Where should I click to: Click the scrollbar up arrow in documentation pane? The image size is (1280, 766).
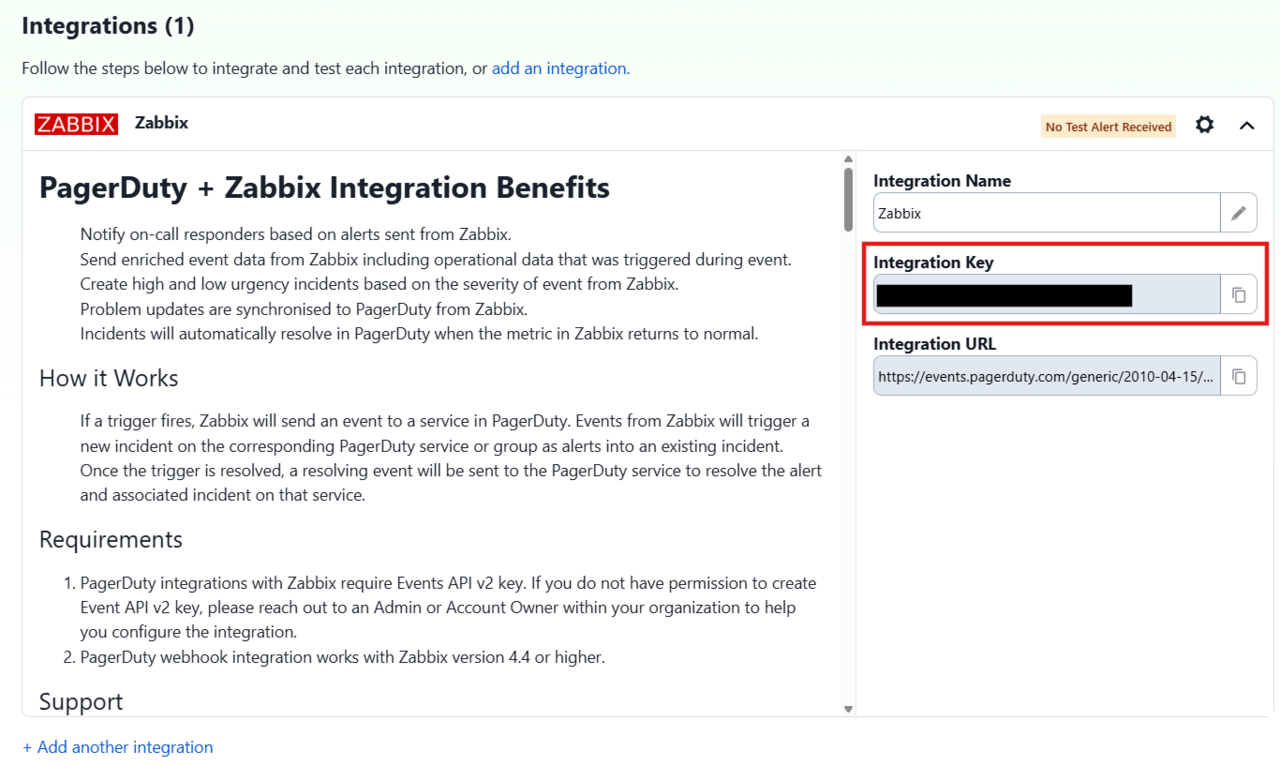pos(848,160)
